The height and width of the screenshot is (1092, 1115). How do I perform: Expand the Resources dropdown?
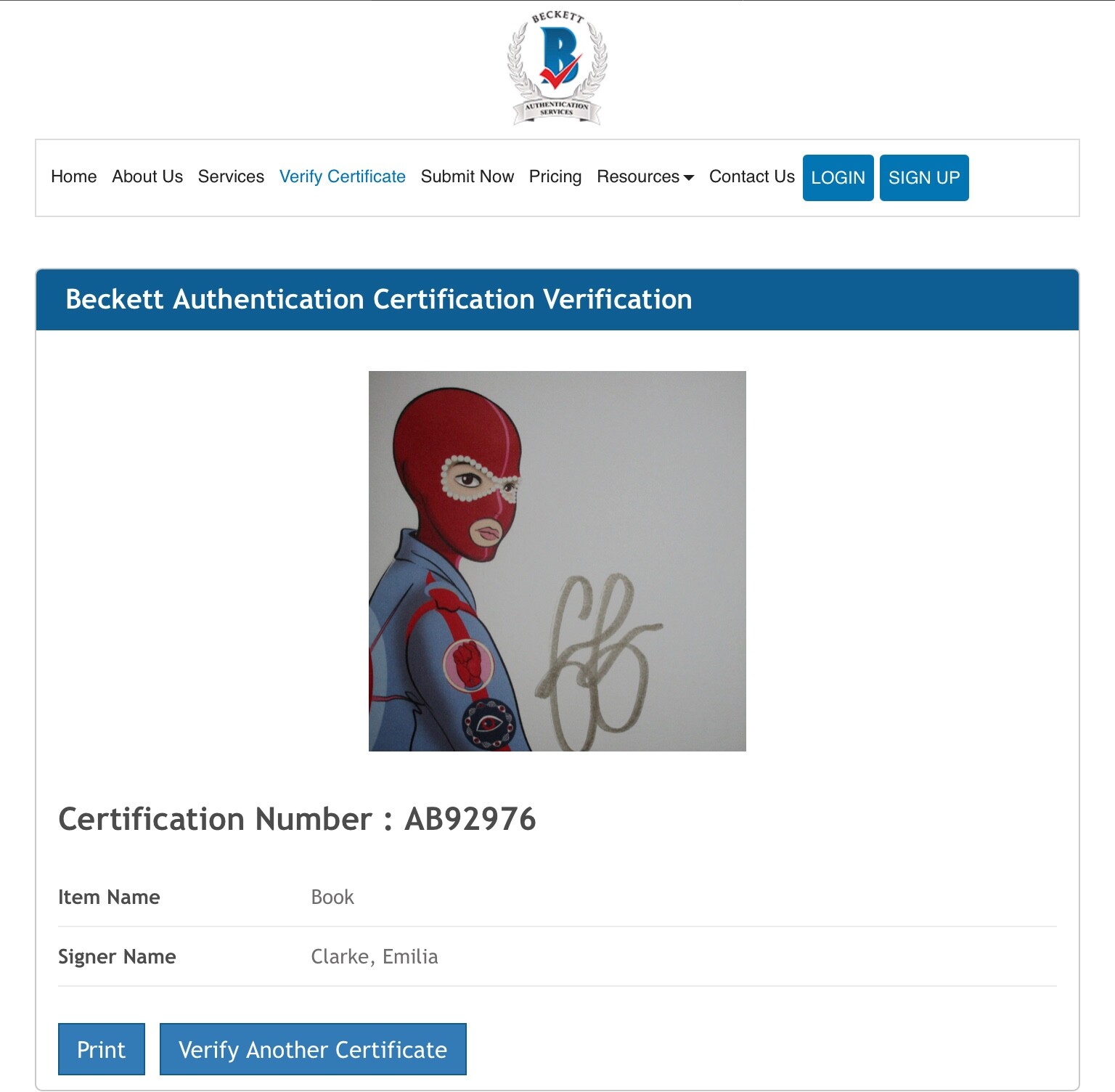[x=645, y=176]
